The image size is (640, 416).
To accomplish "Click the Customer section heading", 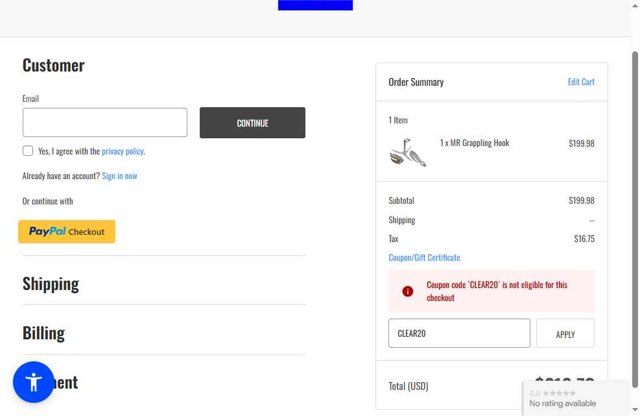I will tap(53, 65).
